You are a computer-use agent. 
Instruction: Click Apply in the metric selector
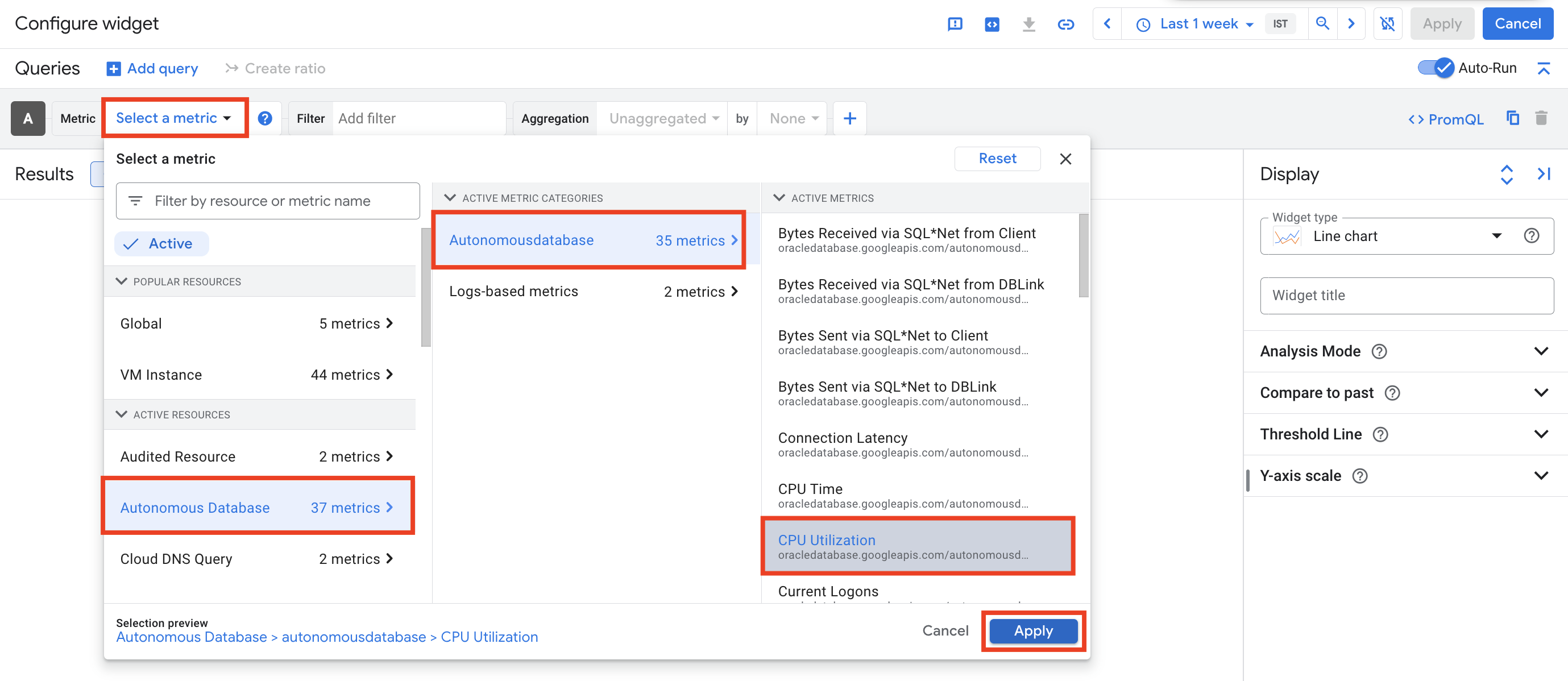pos(1032,630)
